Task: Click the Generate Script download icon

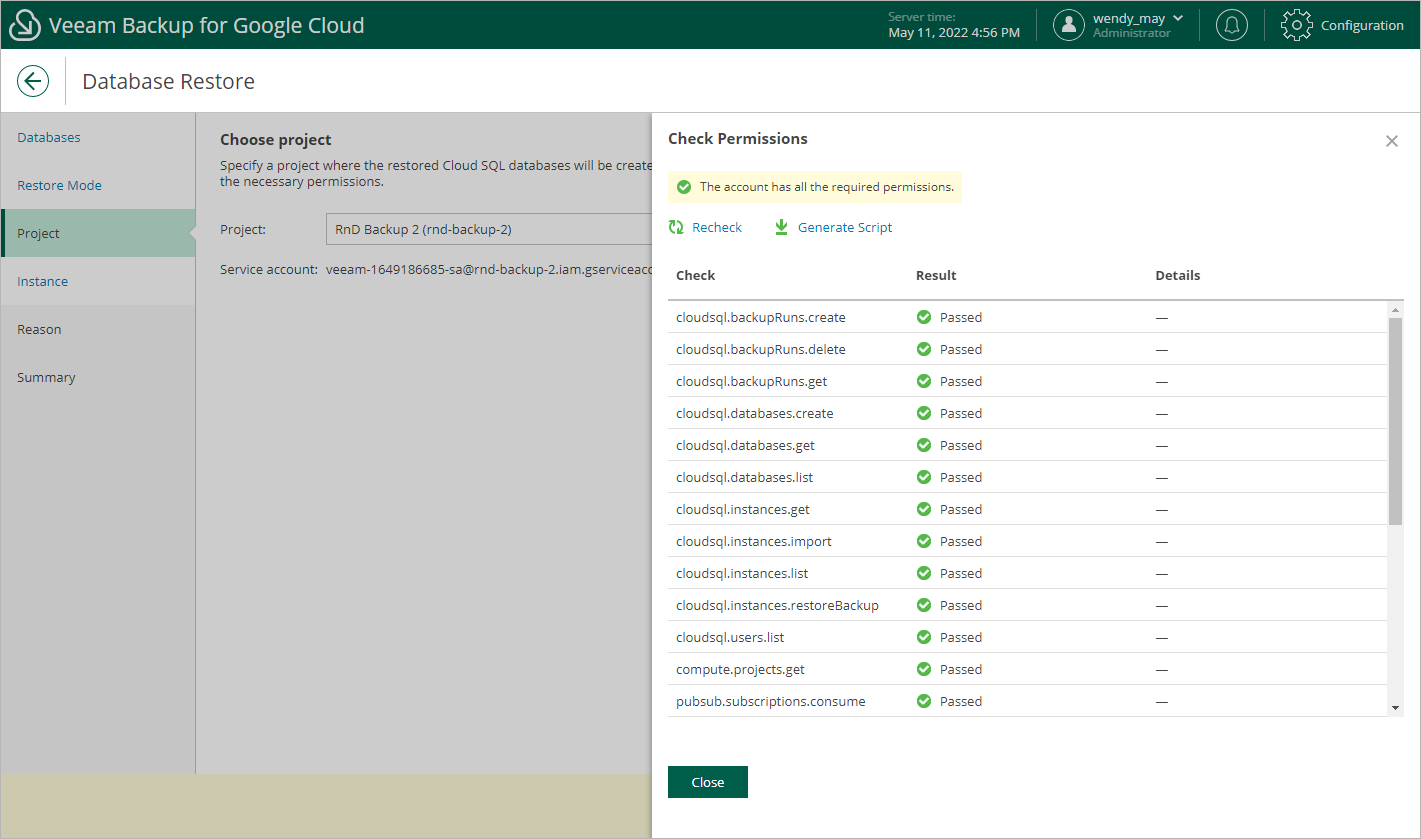Action: pos(781,227)
